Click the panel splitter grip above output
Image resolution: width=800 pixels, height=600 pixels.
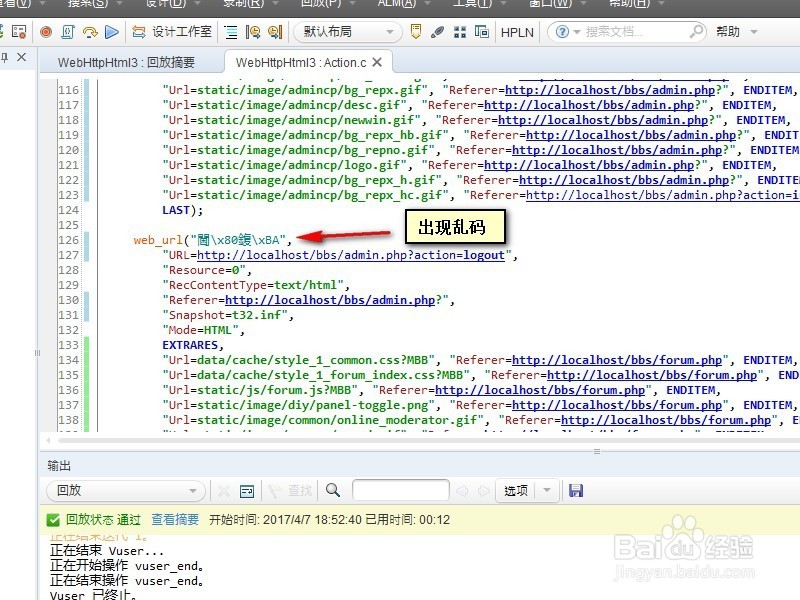[x=597, y=451]
